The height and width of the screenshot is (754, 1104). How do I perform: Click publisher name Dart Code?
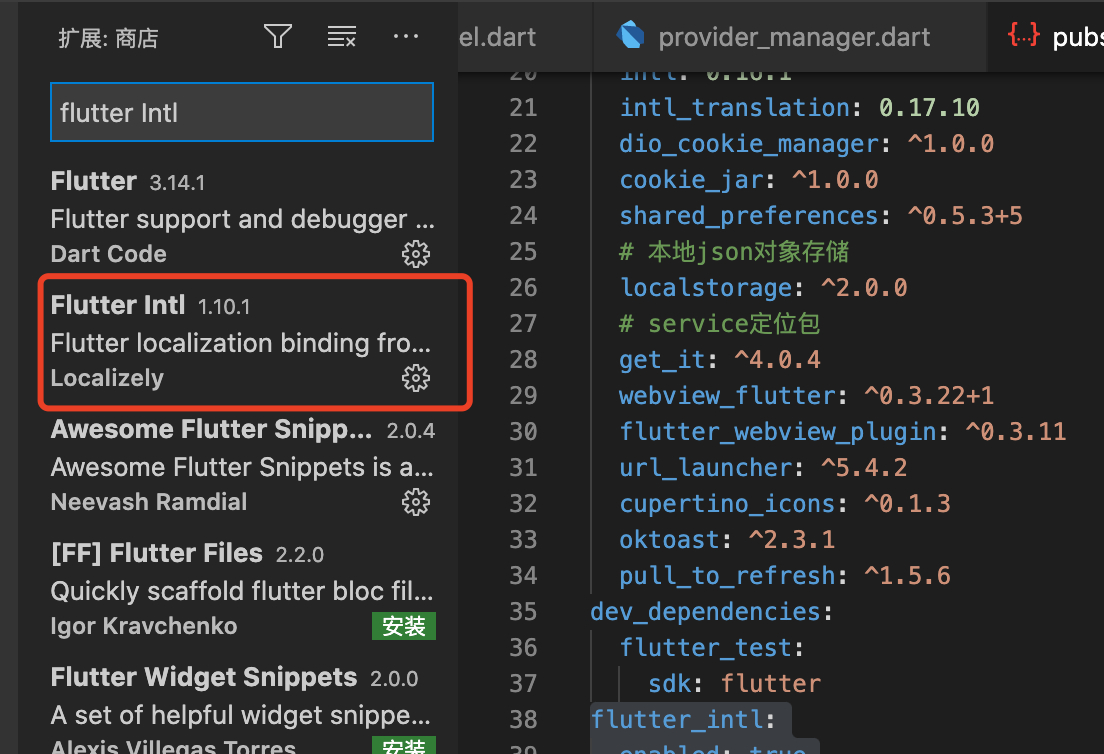[108, 253]
